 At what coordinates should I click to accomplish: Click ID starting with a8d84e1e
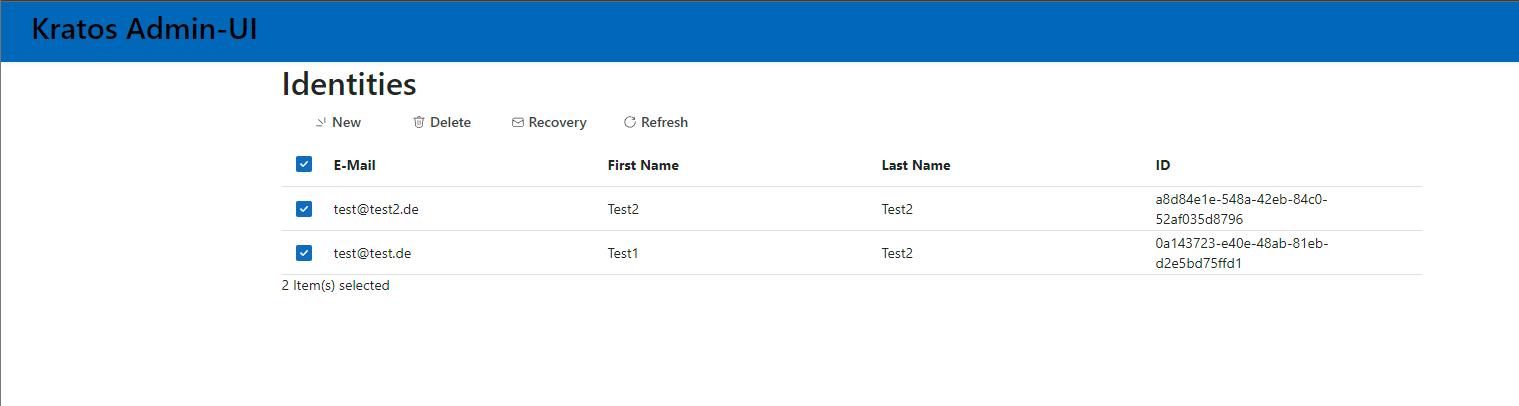coord(1241,209)
